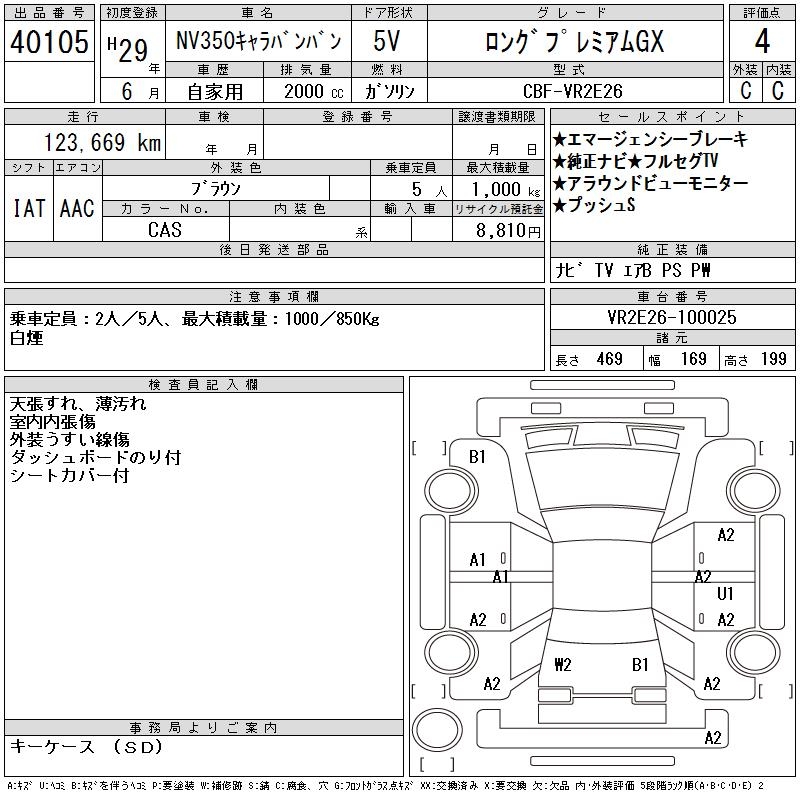Select the 後日発送部品 header

(274, 249)
